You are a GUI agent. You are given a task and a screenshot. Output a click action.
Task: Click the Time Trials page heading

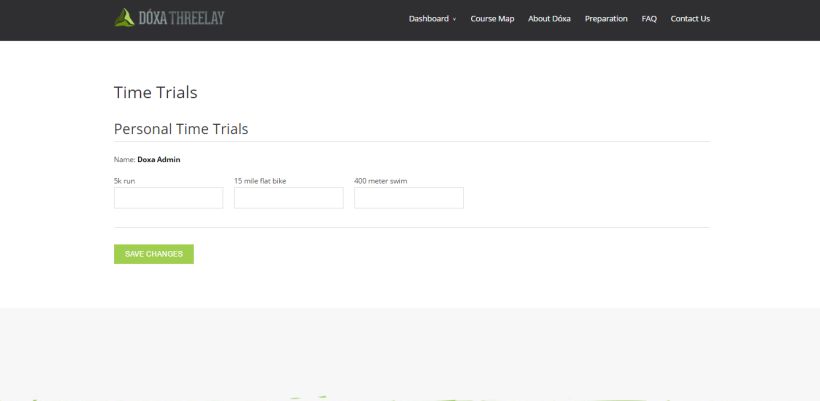(x=155, y=92)
